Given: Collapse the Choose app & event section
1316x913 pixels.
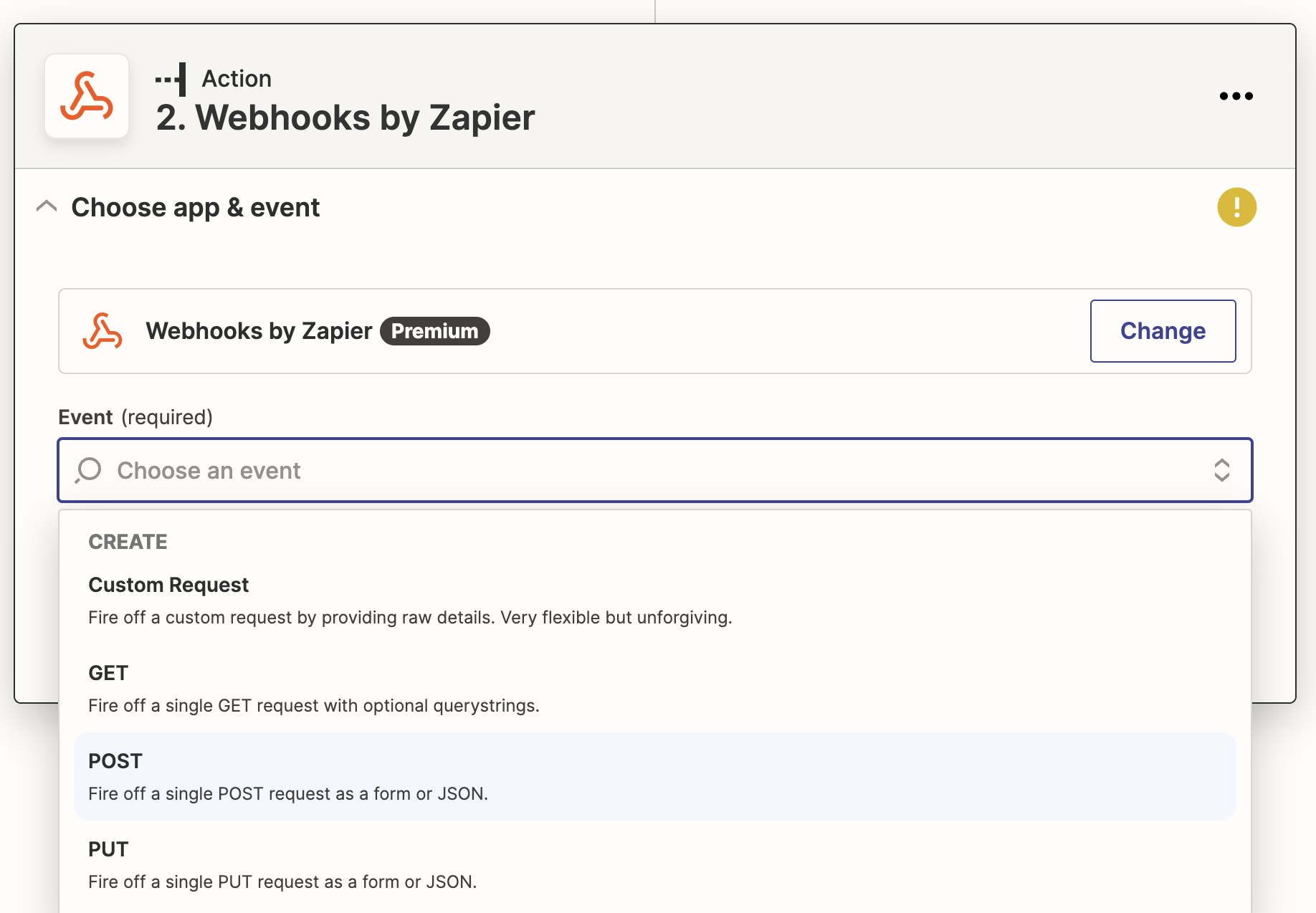Looking at the screenshot, I should coord(47,207).
